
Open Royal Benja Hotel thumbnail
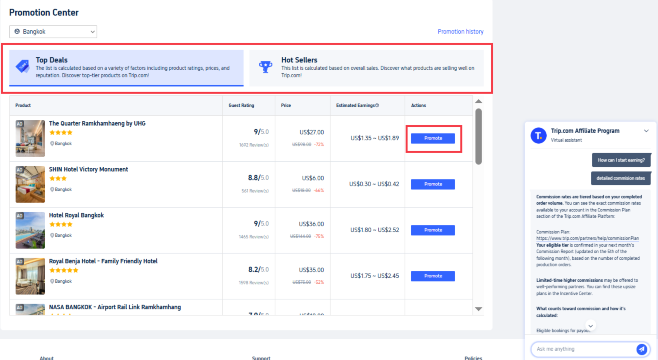[30, 277]
